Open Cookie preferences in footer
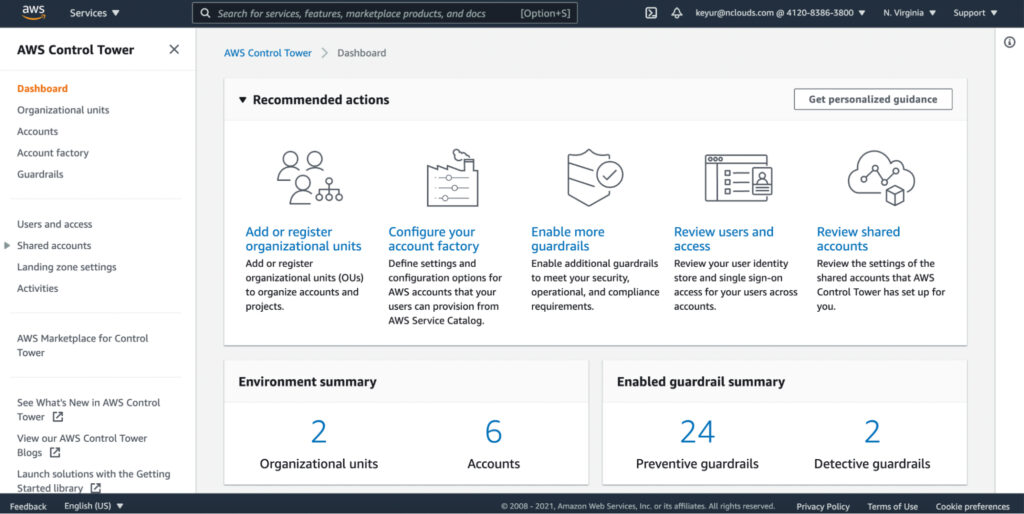This screenshot has height=514, width=1024. (972, 506)
